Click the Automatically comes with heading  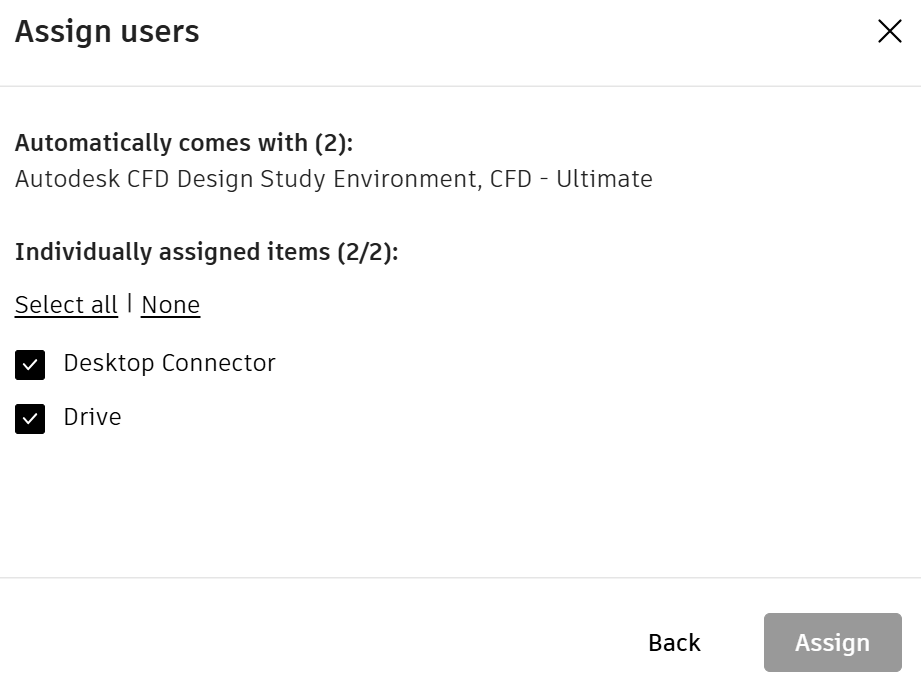162,143
